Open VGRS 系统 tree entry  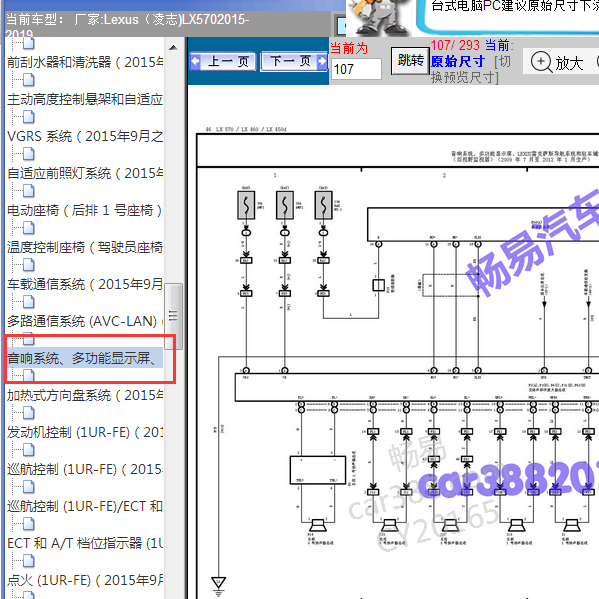(x=85, y=136)
